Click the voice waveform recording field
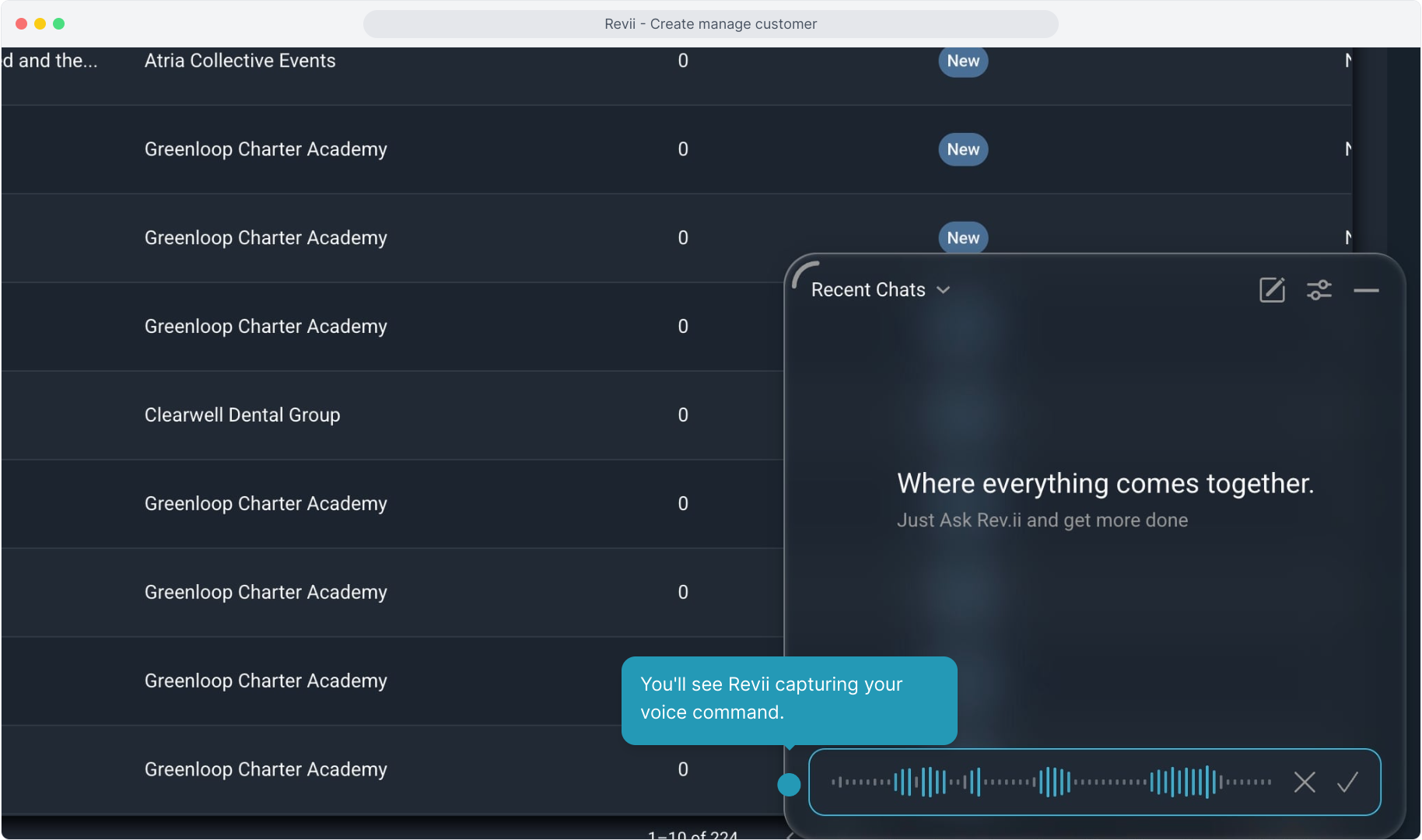Viewport: 1422px width, 840px height. (1095, 782)
